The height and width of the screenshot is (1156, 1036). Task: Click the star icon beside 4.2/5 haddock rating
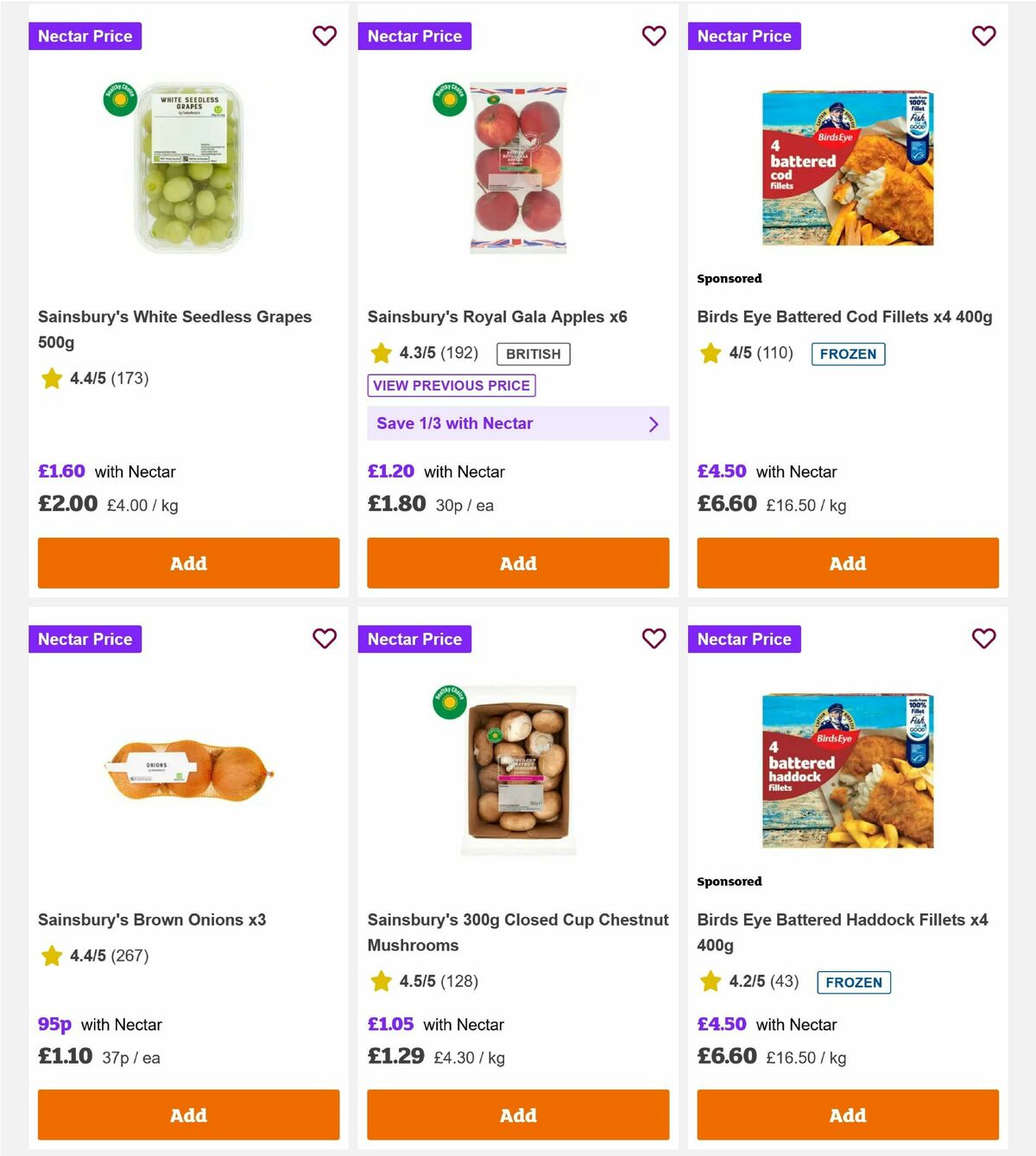click(x=711, y=982)
